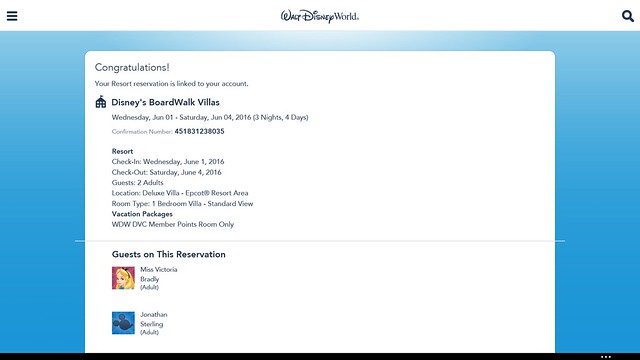
Task: Click the Congratulations! heading
Action: coord(132,67)
